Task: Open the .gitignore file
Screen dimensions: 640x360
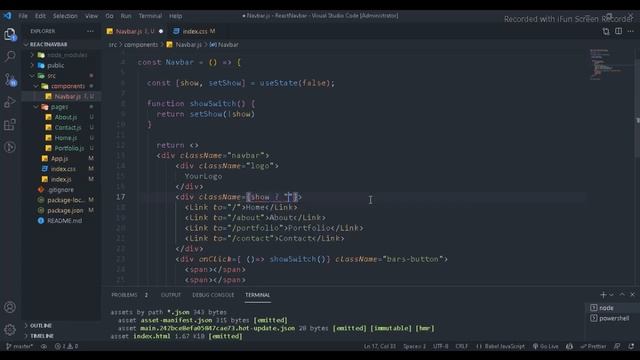Action: [61, 190]
